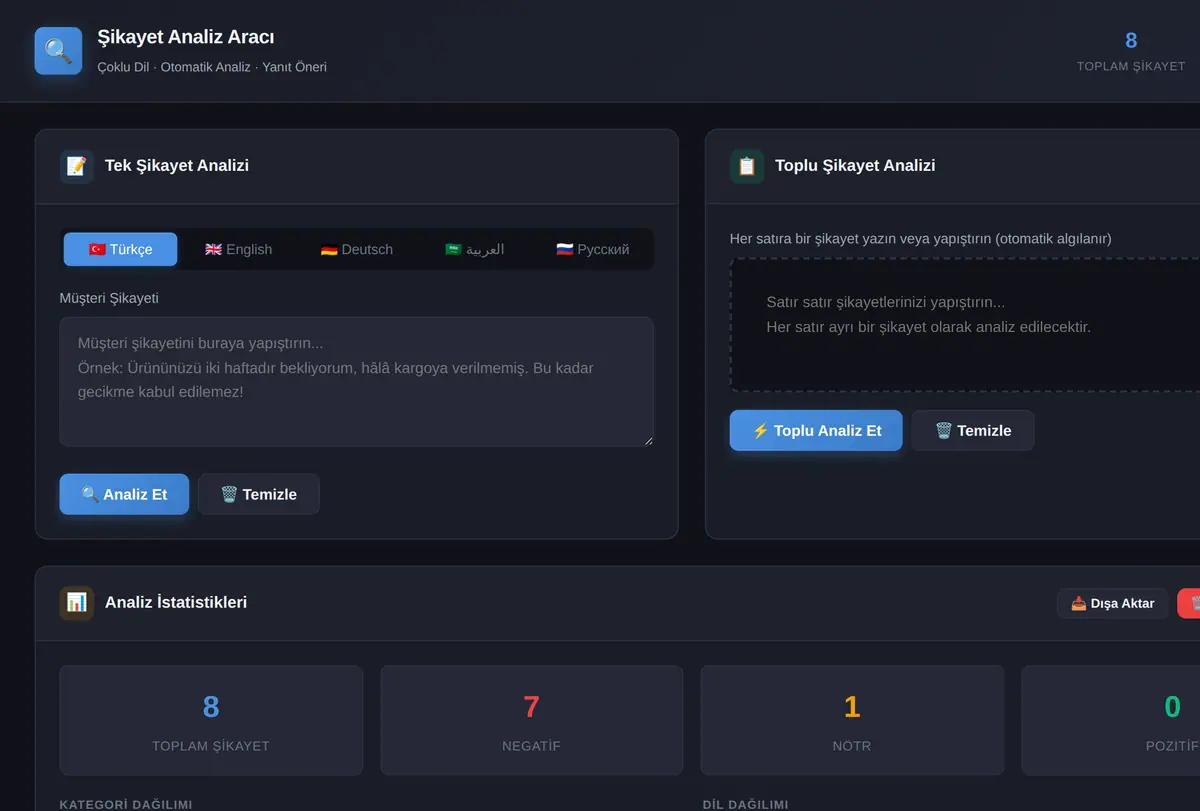Click Temizle next to Toplu Analiz Et
Viewport: 1200px width, 811px height.
pos(973,431)
